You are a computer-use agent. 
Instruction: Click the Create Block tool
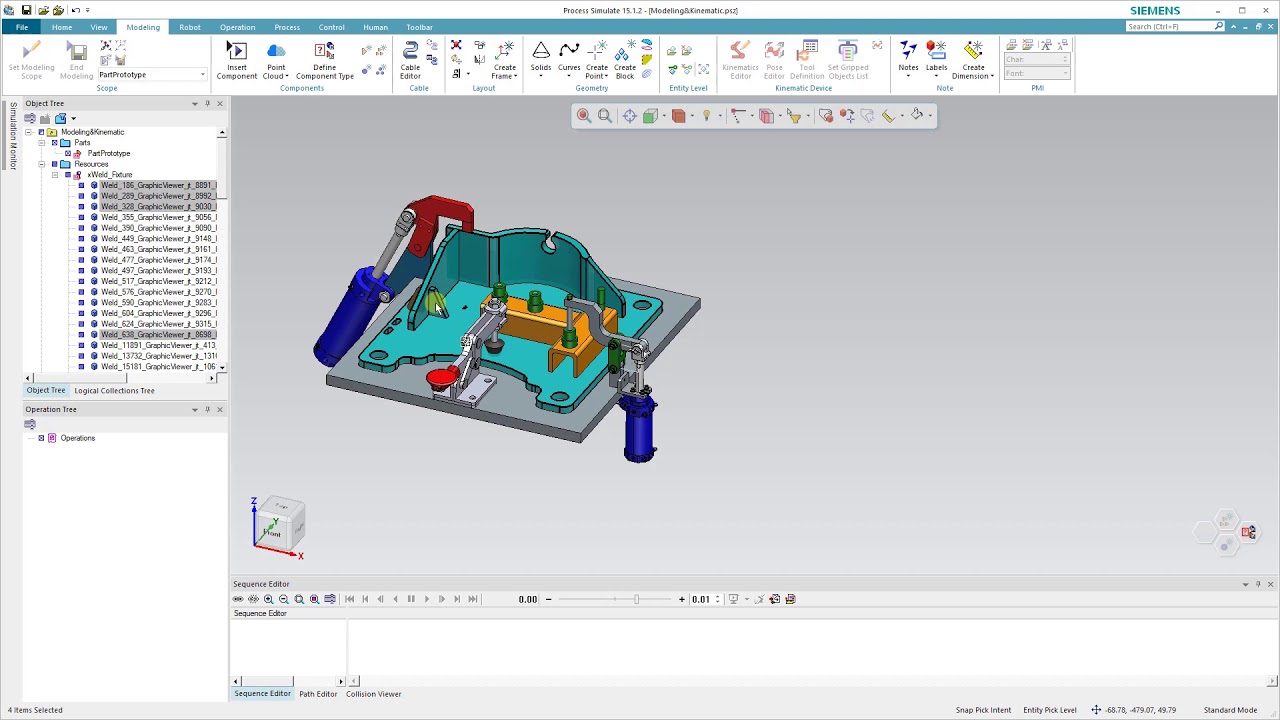tap(625, 60)
